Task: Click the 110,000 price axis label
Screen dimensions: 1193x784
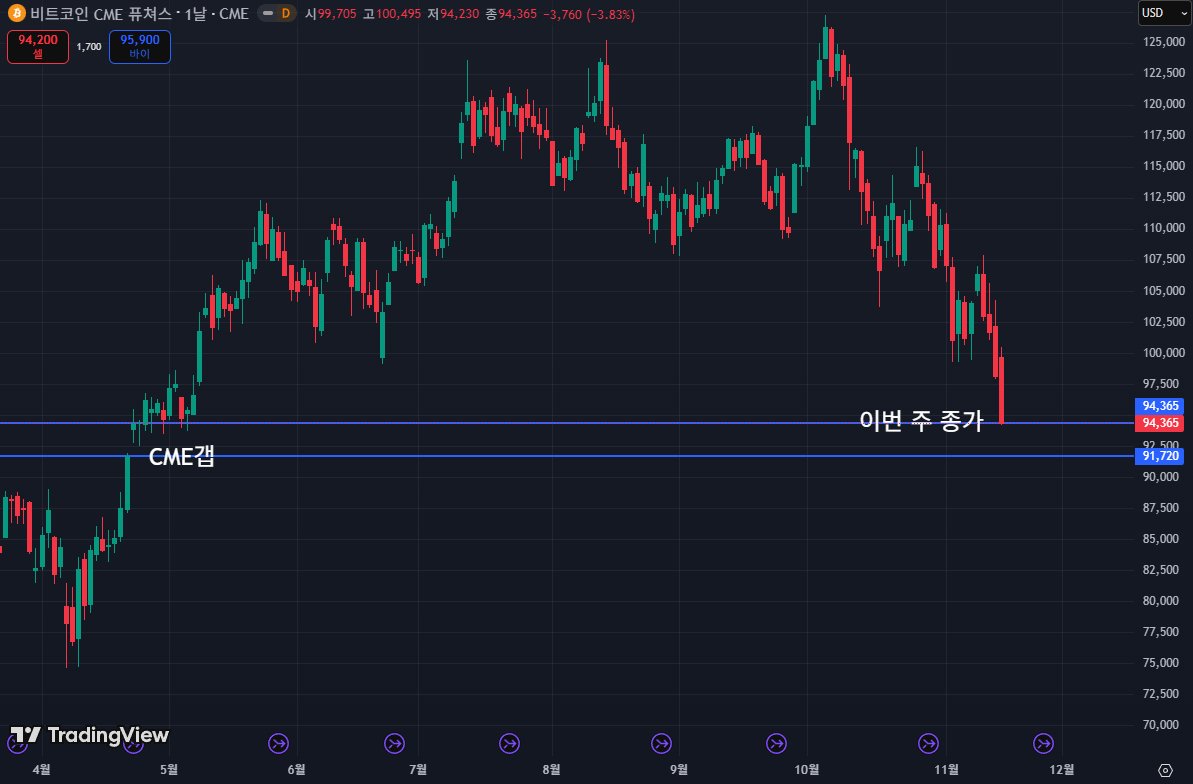Action: coord(1163,228)
